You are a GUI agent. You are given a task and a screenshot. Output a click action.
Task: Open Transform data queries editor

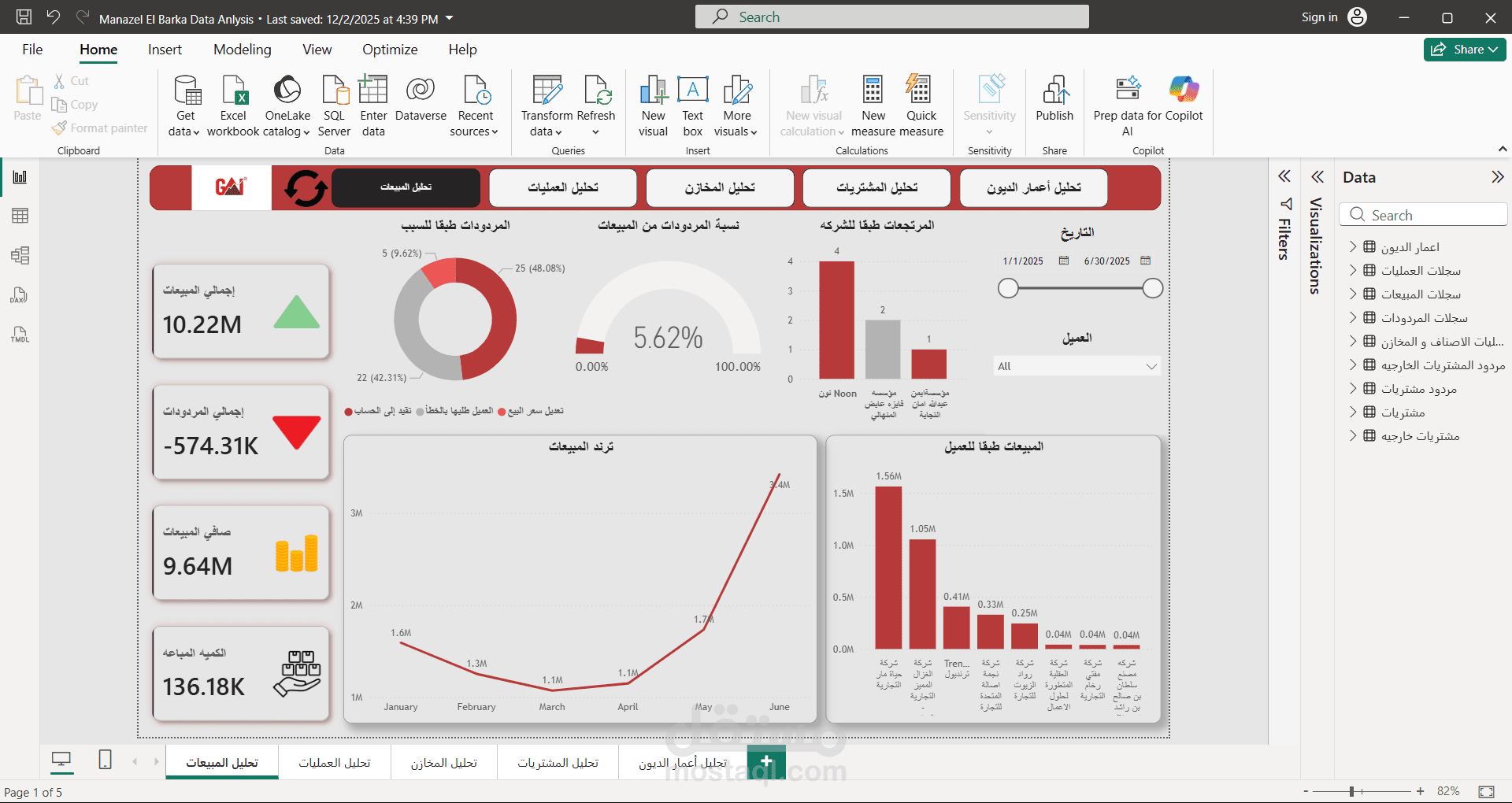pos(547,105)
